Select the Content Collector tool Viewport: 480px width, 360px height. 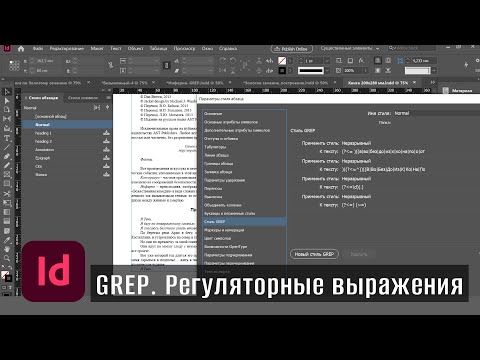pos(7,128)
